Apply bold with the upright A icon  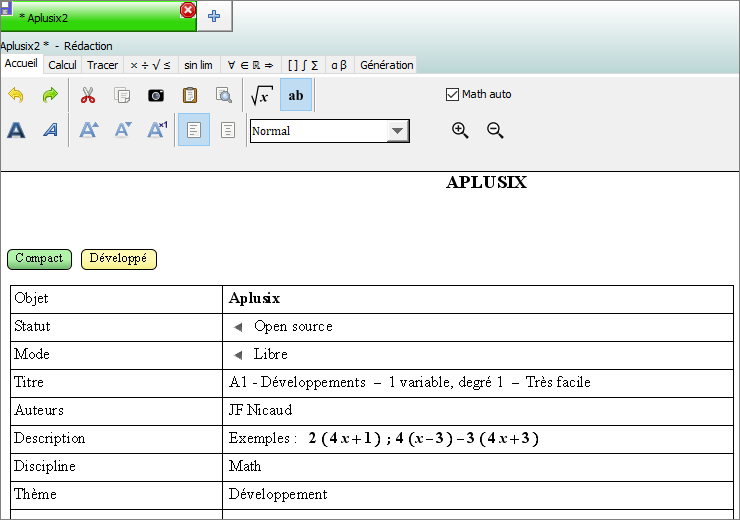tap(16, 130)
